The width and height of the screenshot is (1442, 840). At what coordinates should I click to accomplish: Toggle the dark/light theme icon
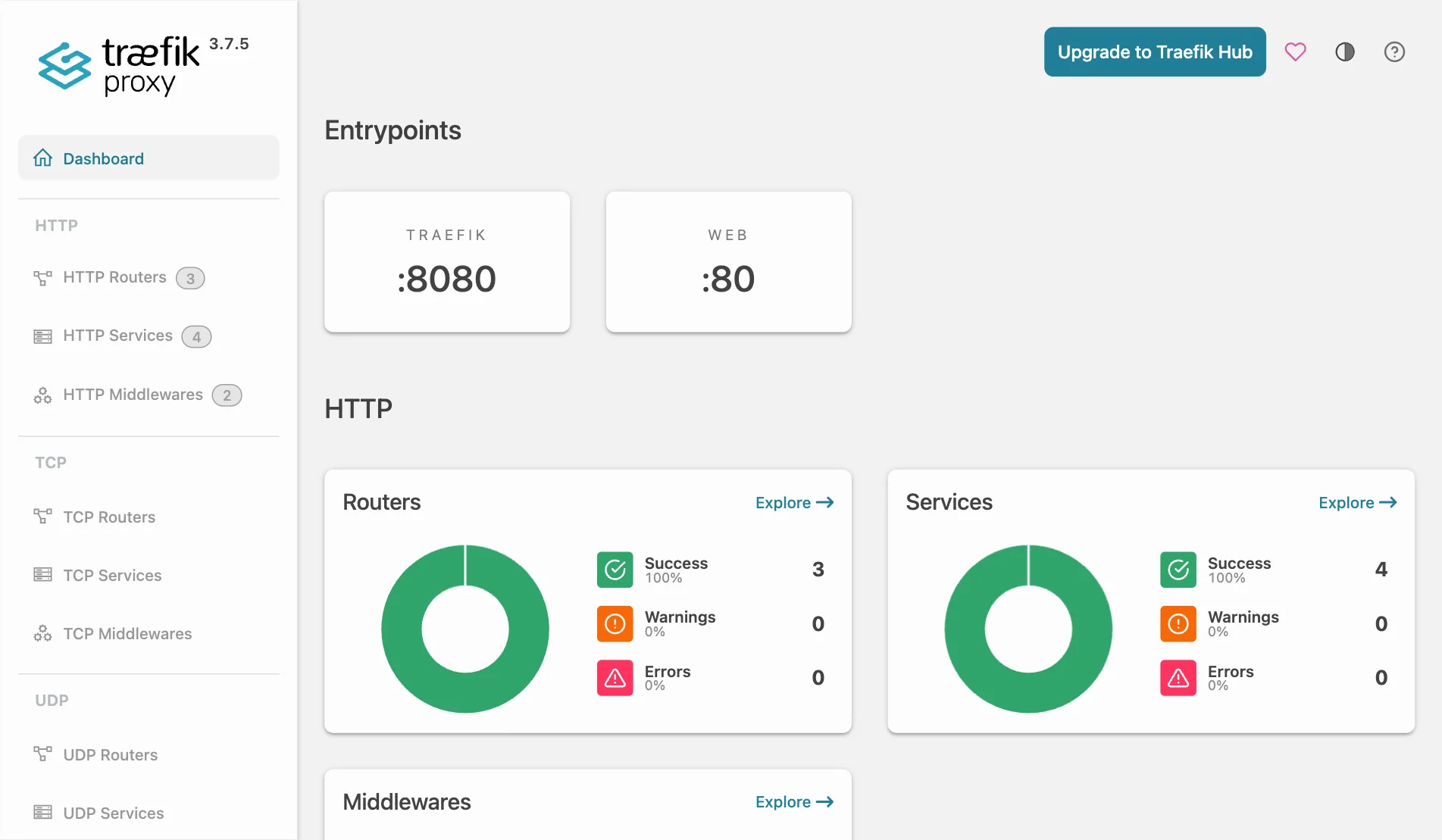[1345, 52]
